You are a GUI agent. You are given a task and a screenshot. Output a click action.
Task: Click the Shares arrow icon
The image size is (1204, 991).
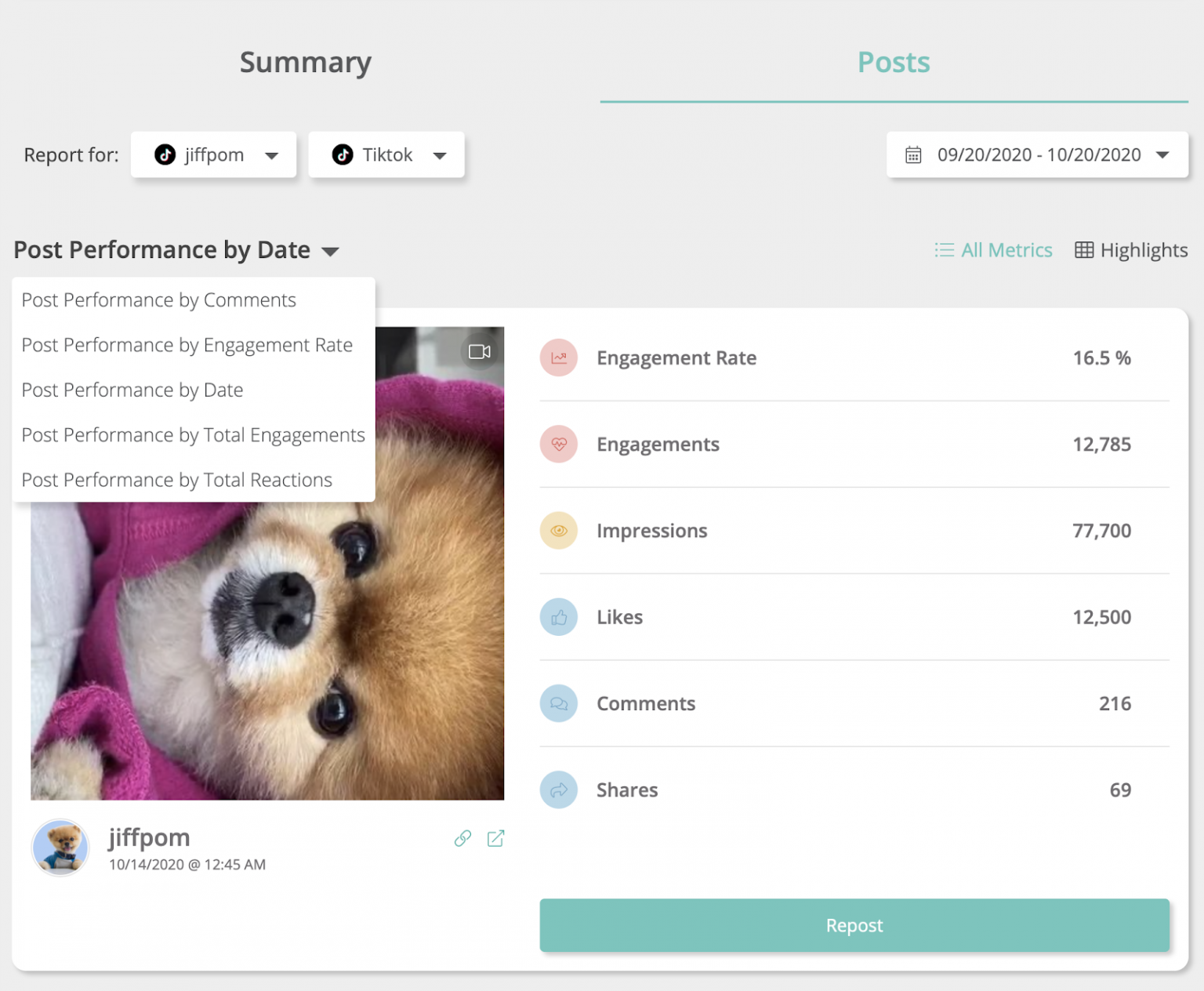pos(559,790)
